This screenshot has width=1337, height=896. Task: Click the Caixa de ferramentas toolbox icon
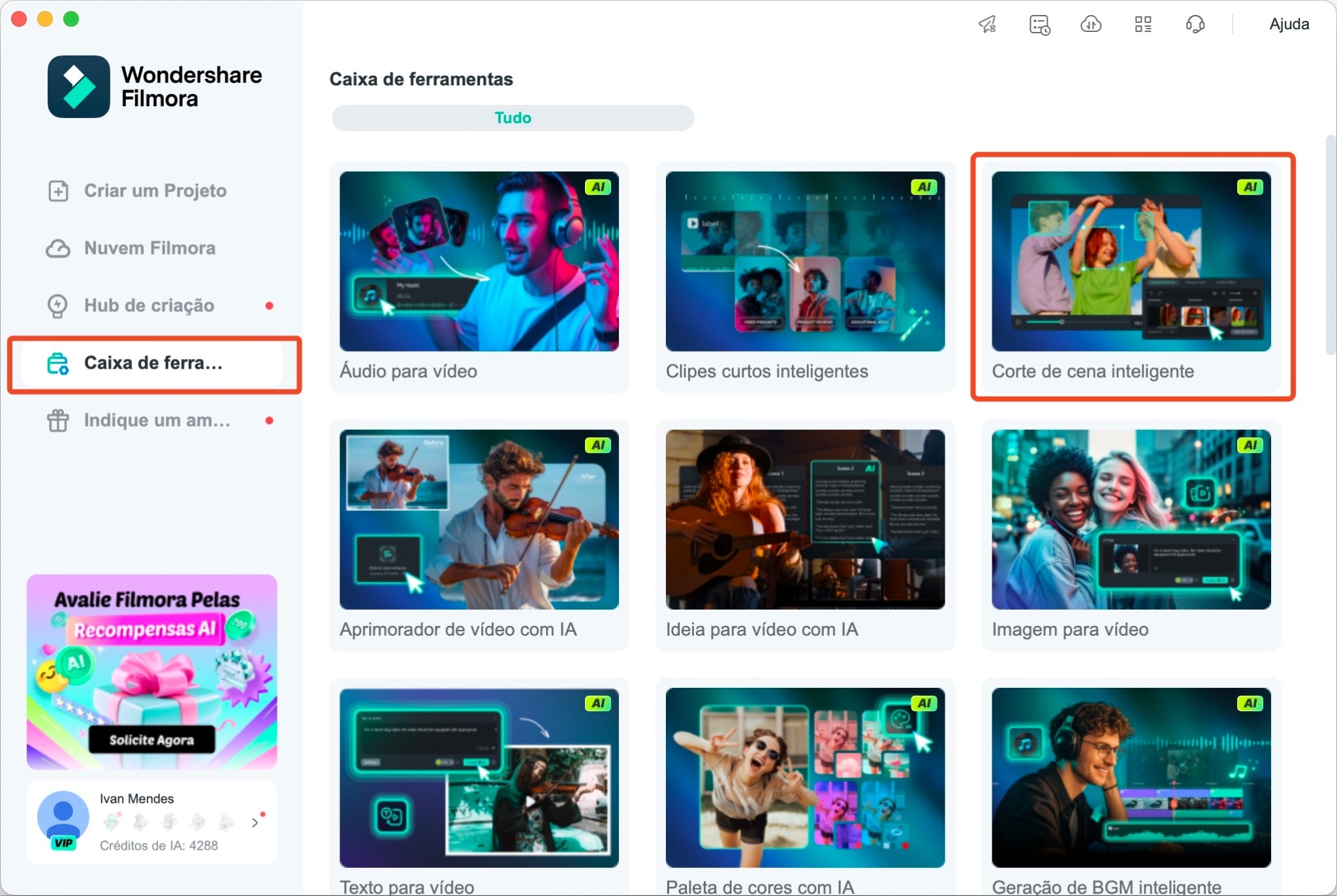click(x=58, y=363)
